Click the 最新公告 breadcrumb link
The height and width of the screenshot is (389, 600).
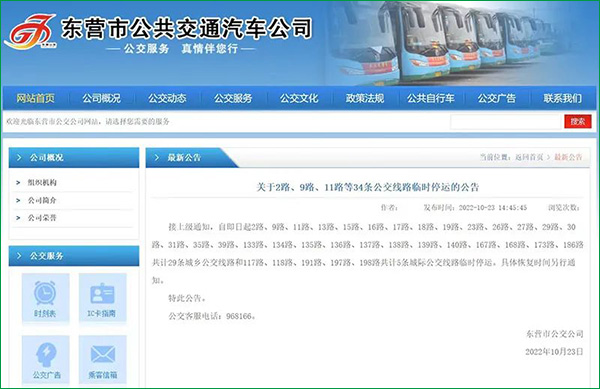click(x=568, y=157)
